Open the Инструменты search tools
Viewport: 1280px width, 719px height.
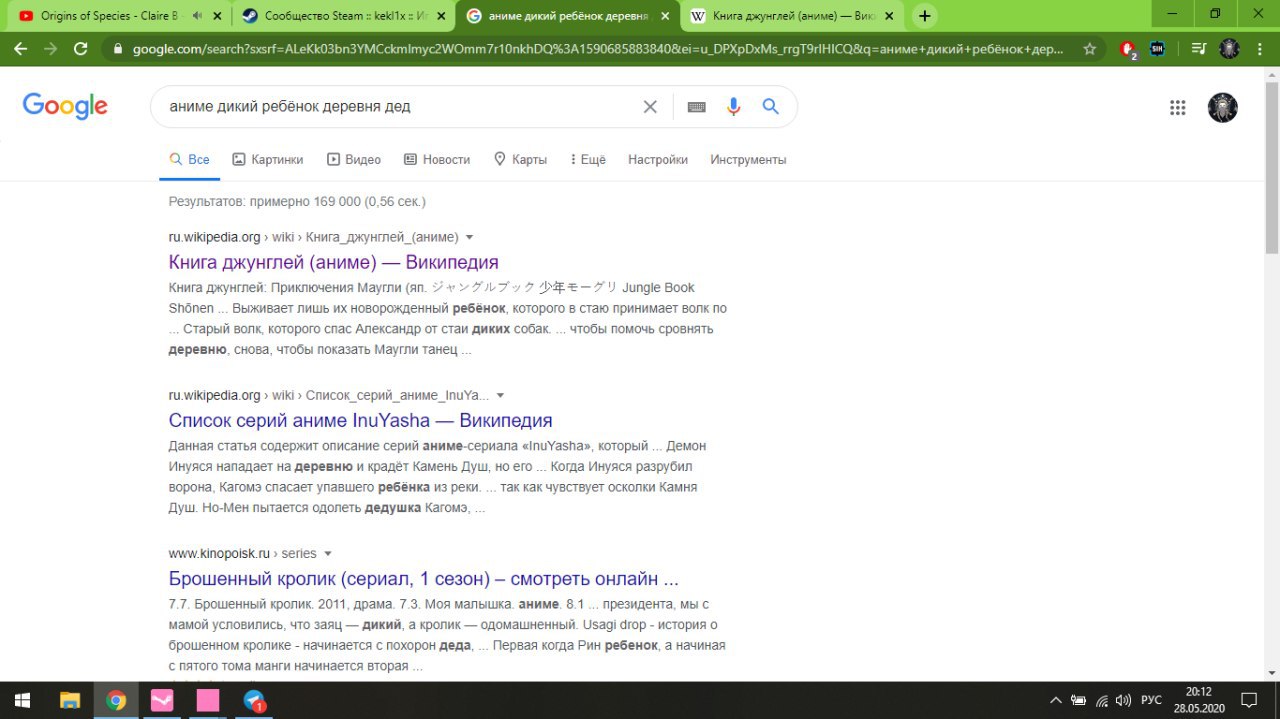[748, 160]
